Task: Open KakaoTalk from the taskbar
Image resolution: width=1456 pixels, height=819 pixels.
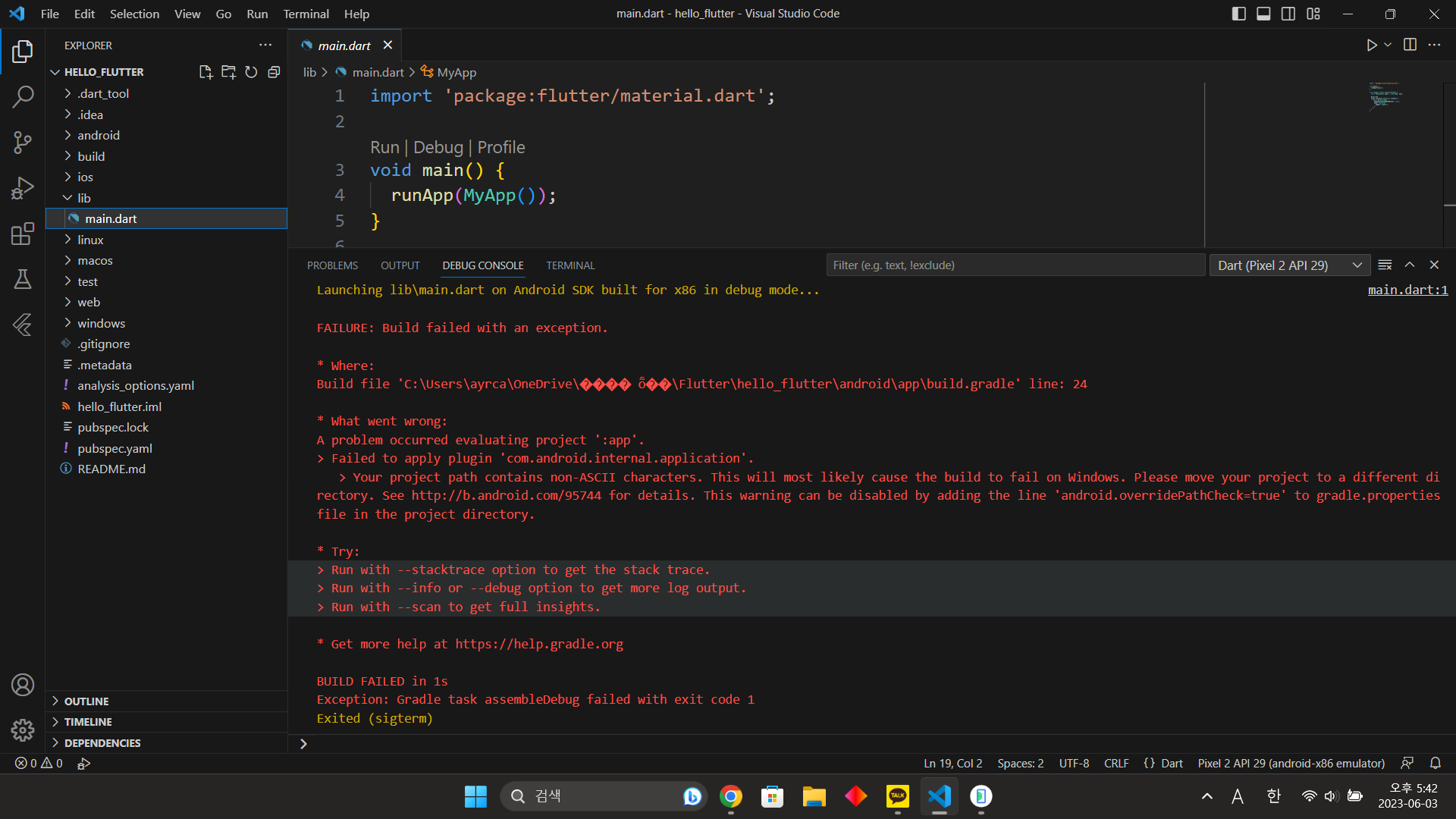Action: coord(897,796)
